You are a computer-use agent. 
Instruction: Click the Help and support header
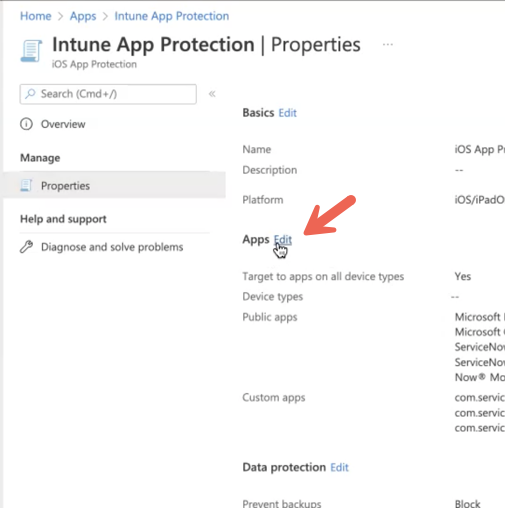pyautogui.click(x=63, y=219)
